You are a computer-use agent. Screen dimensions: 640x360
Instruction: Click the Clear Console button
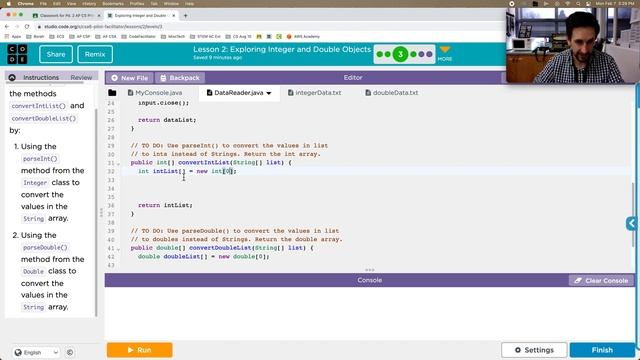click(x=601, y=280)
